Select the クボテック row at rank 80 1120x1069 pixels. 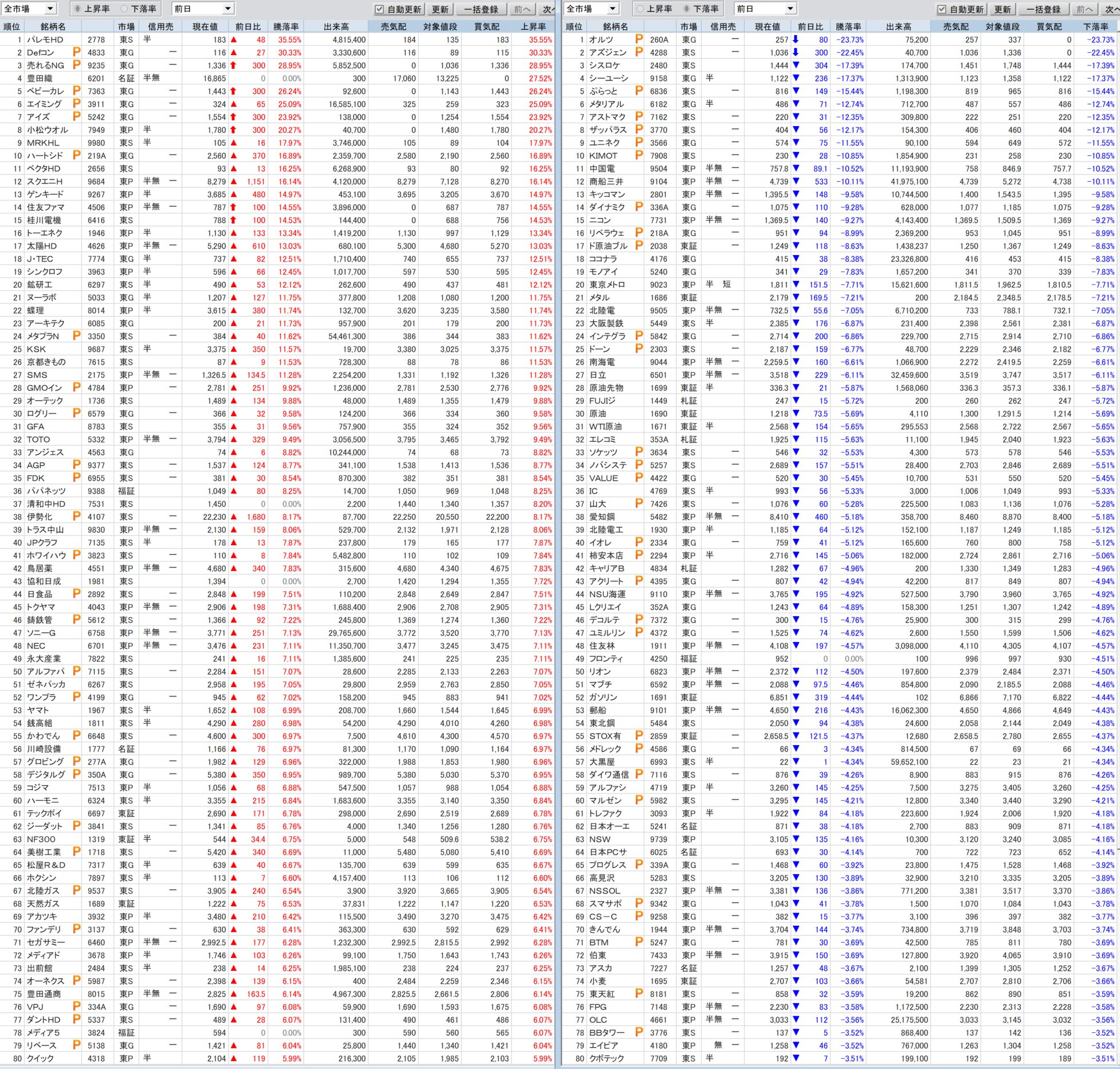pyautogui.click(x=840, y=1058)
